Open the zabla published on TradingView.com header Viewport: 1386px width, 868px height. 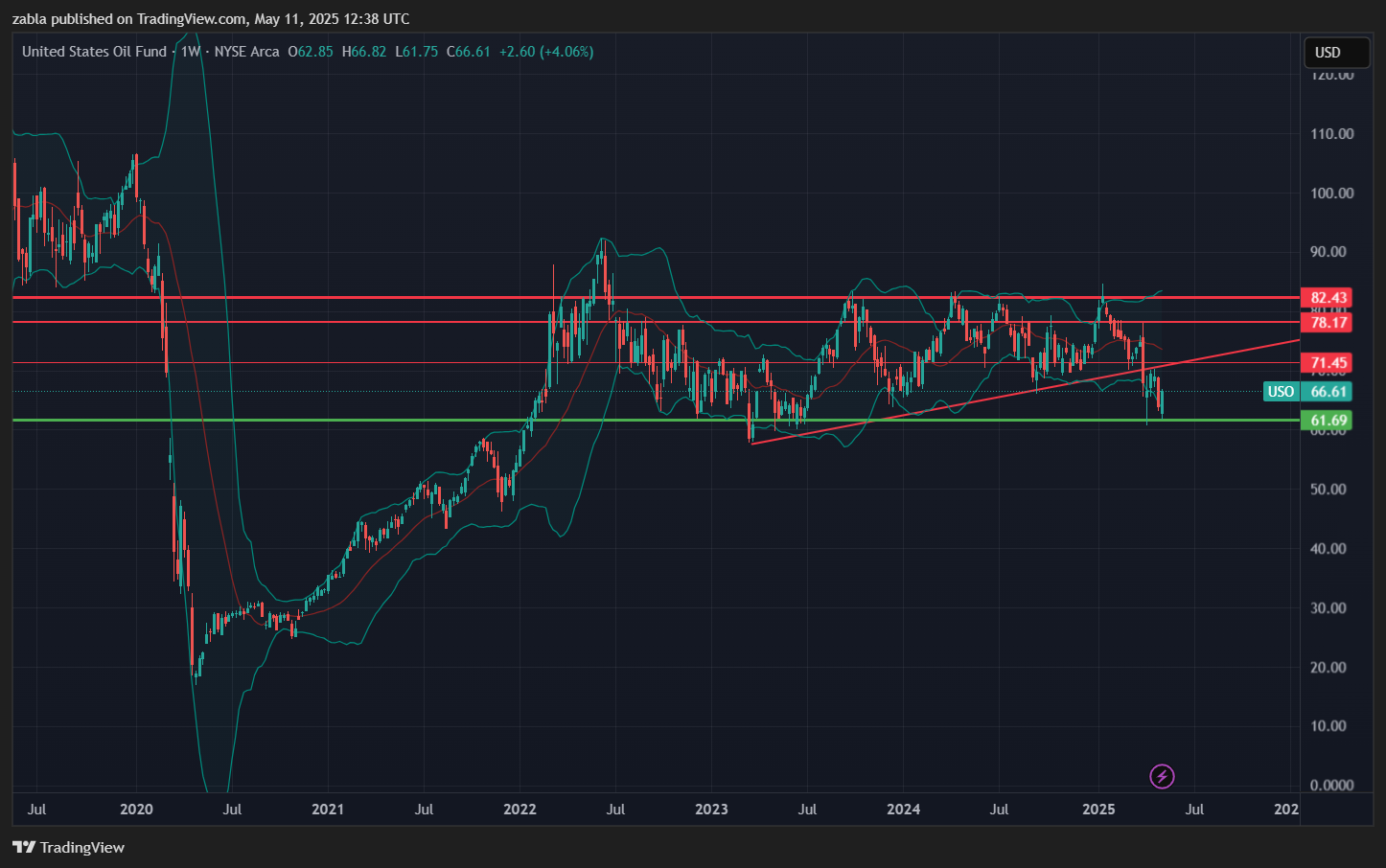tap(210, 18)
